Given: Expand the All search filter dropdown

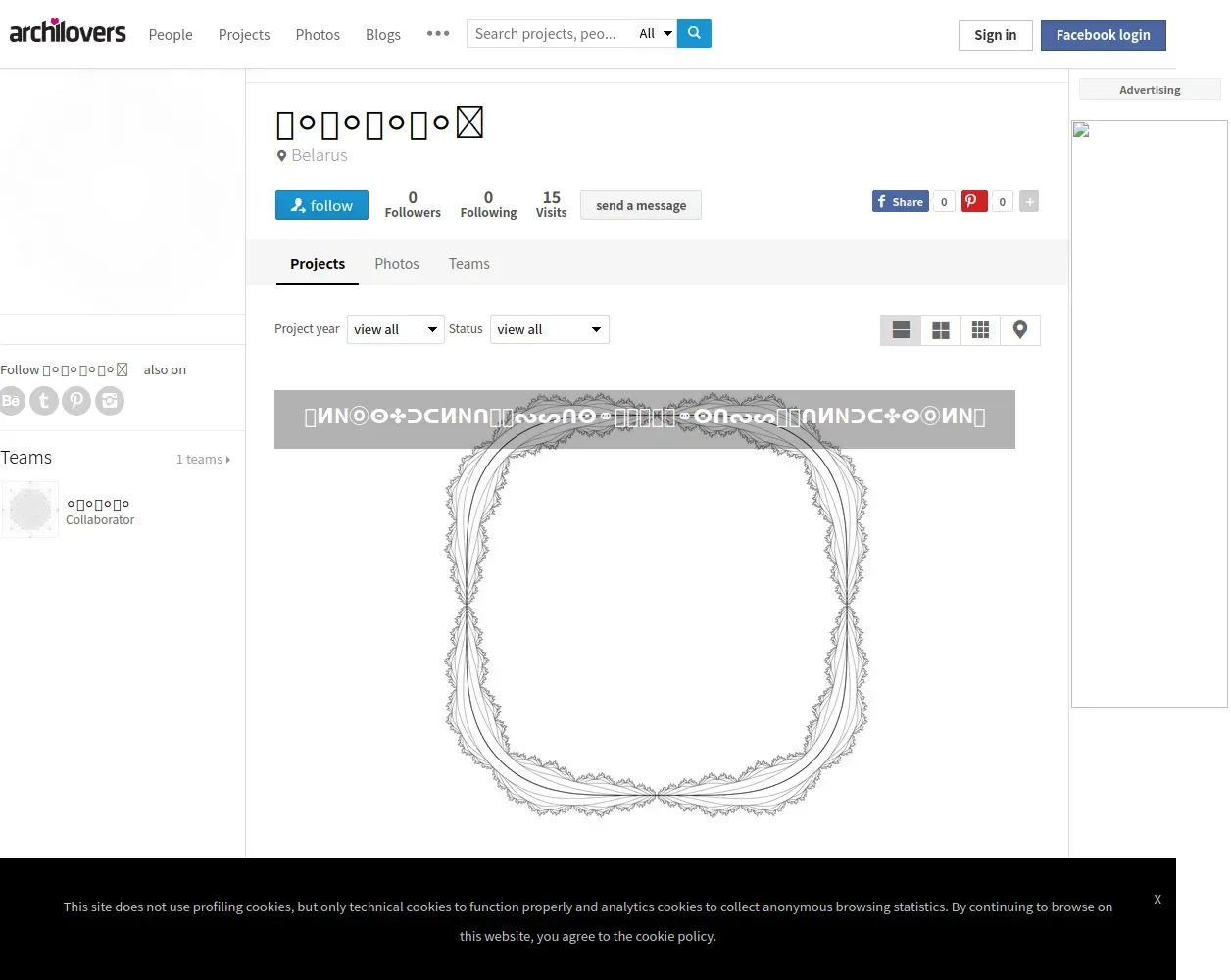Looking at the screenshot, I should tap(655, 33).
